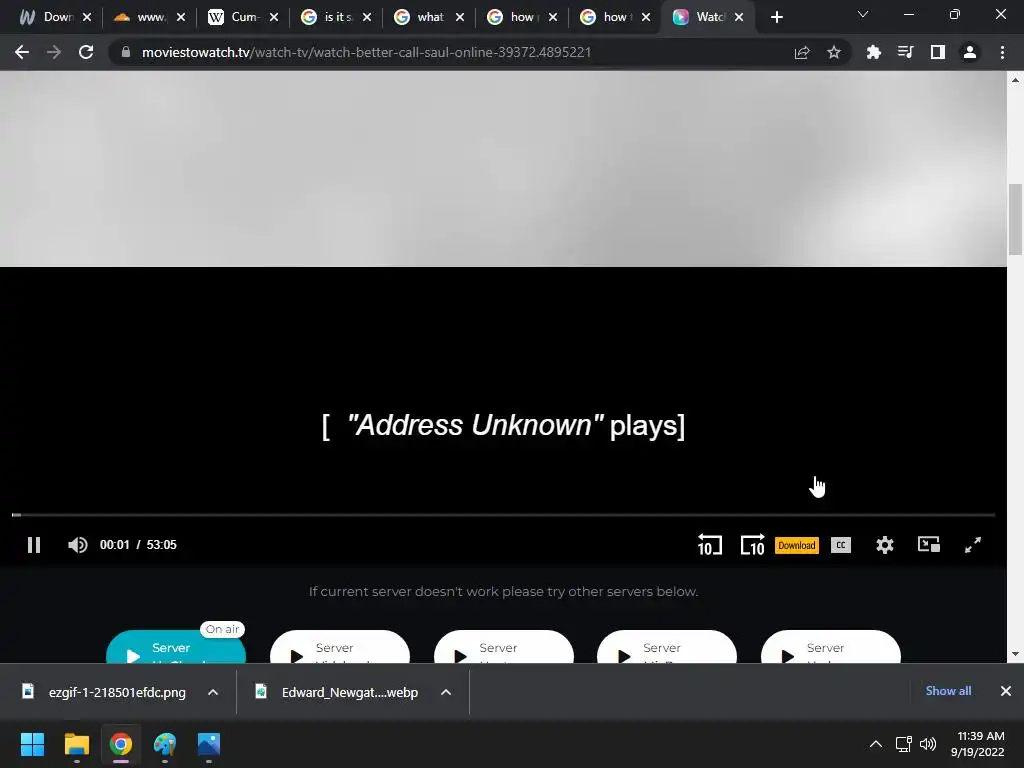Open the Paint app from taskbar
This screenshot has height=768, width=1024.
tap(165, 744)
